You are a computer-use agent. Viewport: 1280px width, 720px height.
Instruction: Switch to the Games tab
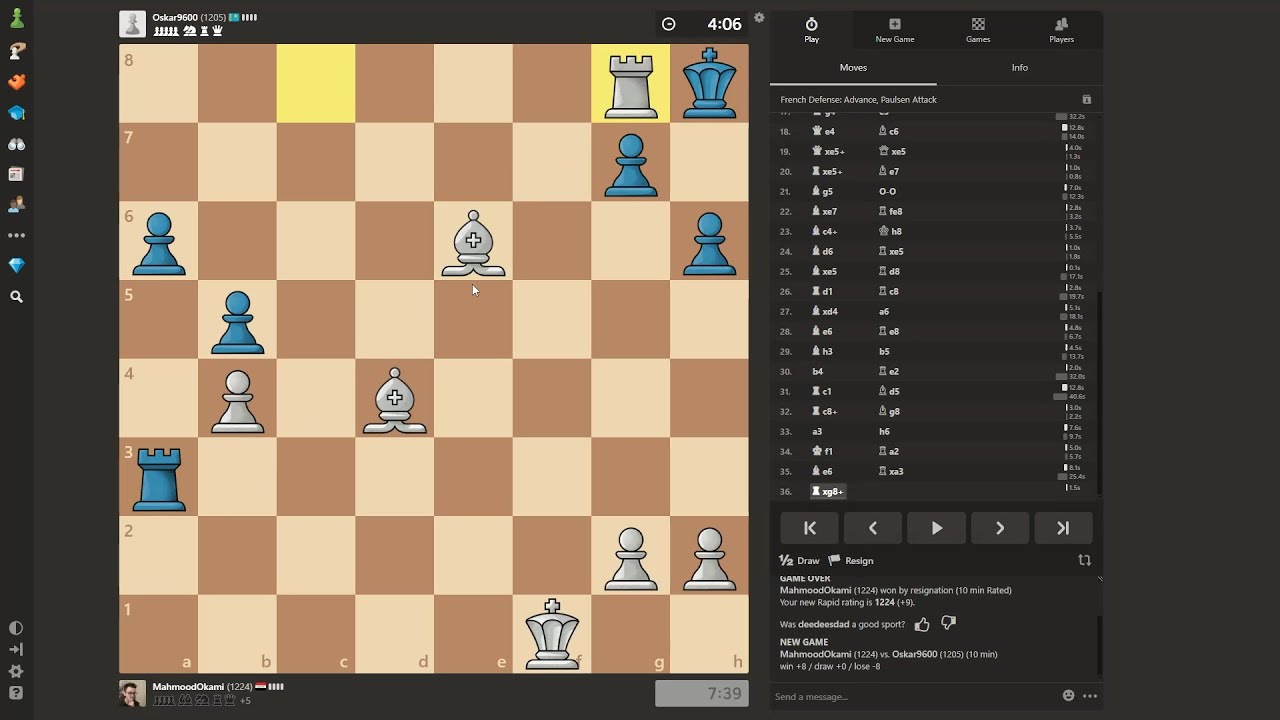(978, 30)
